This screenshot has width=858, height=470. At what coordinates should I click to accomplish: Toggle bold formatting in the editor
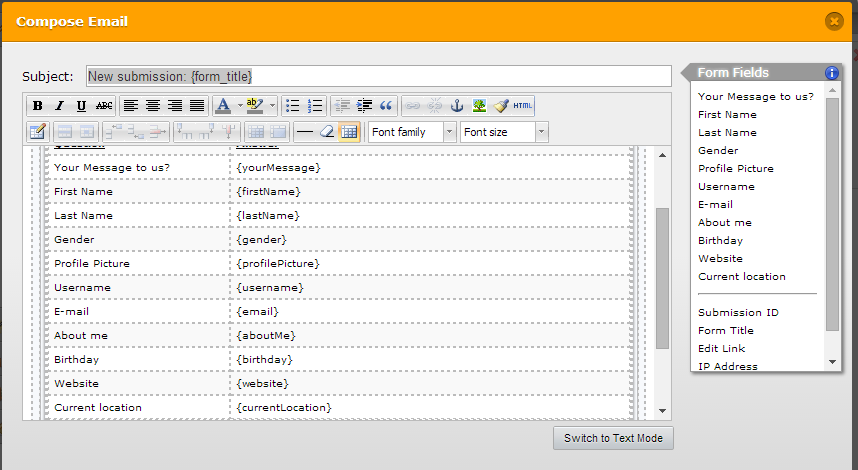click(x=37, y=106)
